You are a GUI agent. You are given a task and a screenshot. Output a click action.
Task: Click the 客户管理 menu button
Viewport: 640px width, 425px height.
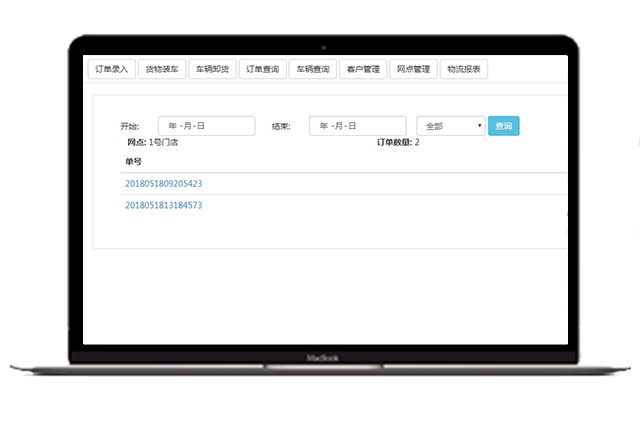pos(363,70)
